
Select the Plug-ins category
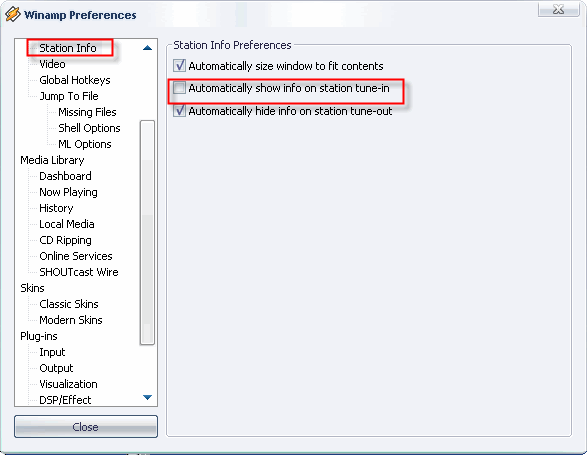[x=39, y=336]
